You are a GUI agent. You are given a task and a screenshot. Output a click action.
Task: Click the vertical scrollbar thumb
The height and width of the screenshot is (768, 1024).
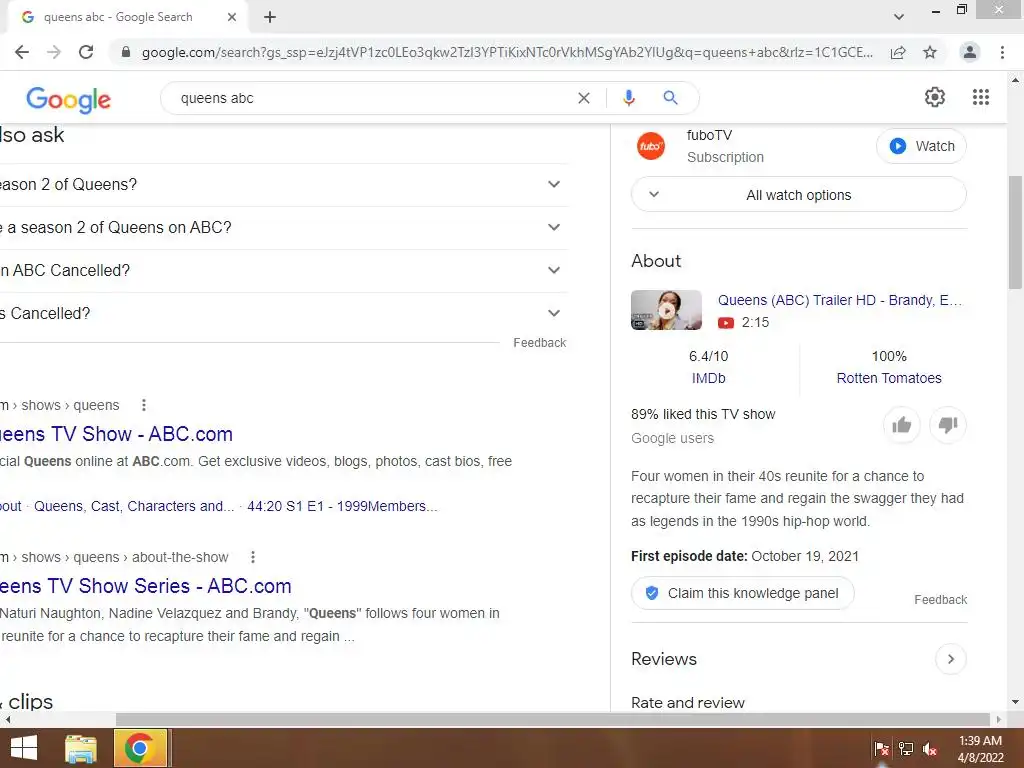point(1015,232)
